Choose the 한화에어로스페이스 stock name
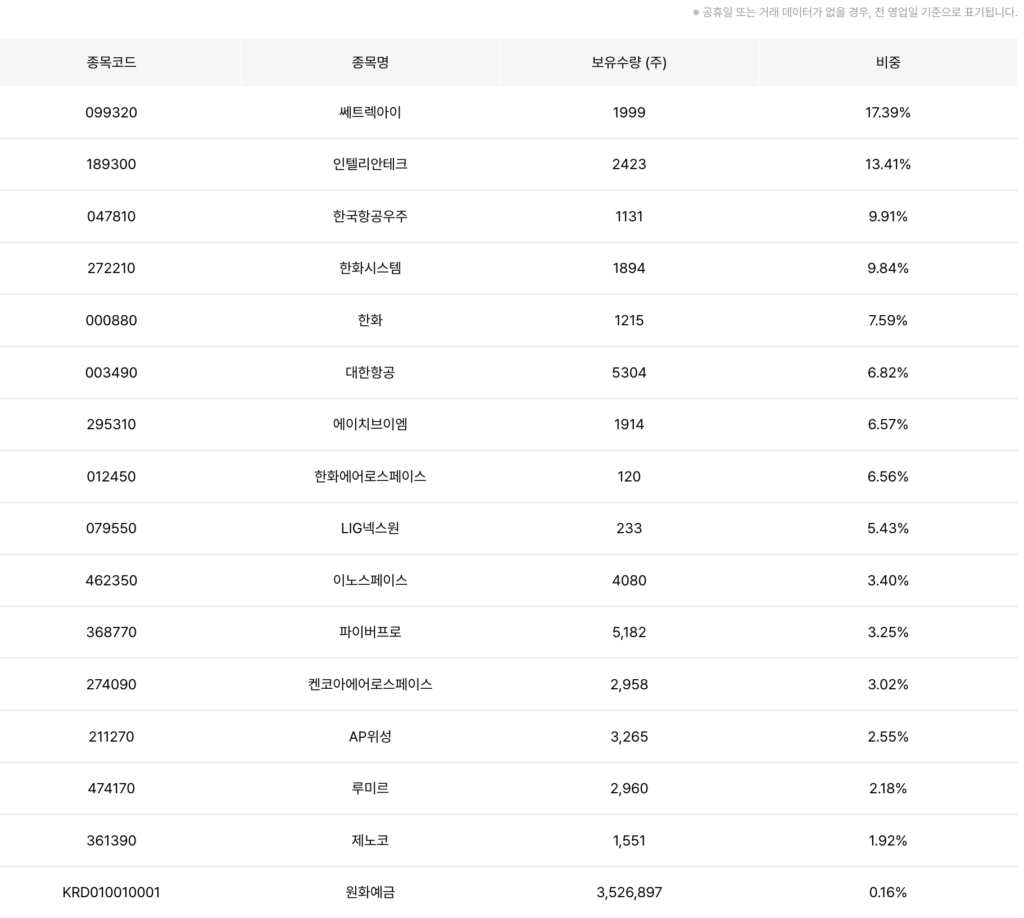 pyautogui.click(x=370, y=476)
